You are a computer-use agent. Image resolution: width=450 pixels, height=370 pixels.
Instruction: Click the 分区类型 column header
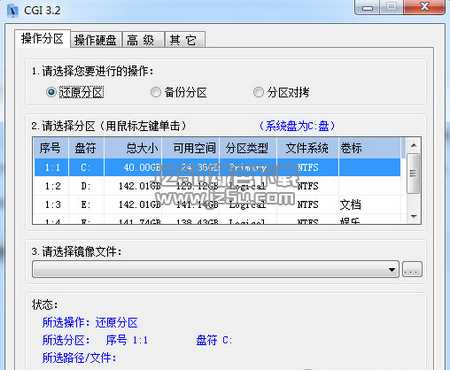(x=248, y=148)
